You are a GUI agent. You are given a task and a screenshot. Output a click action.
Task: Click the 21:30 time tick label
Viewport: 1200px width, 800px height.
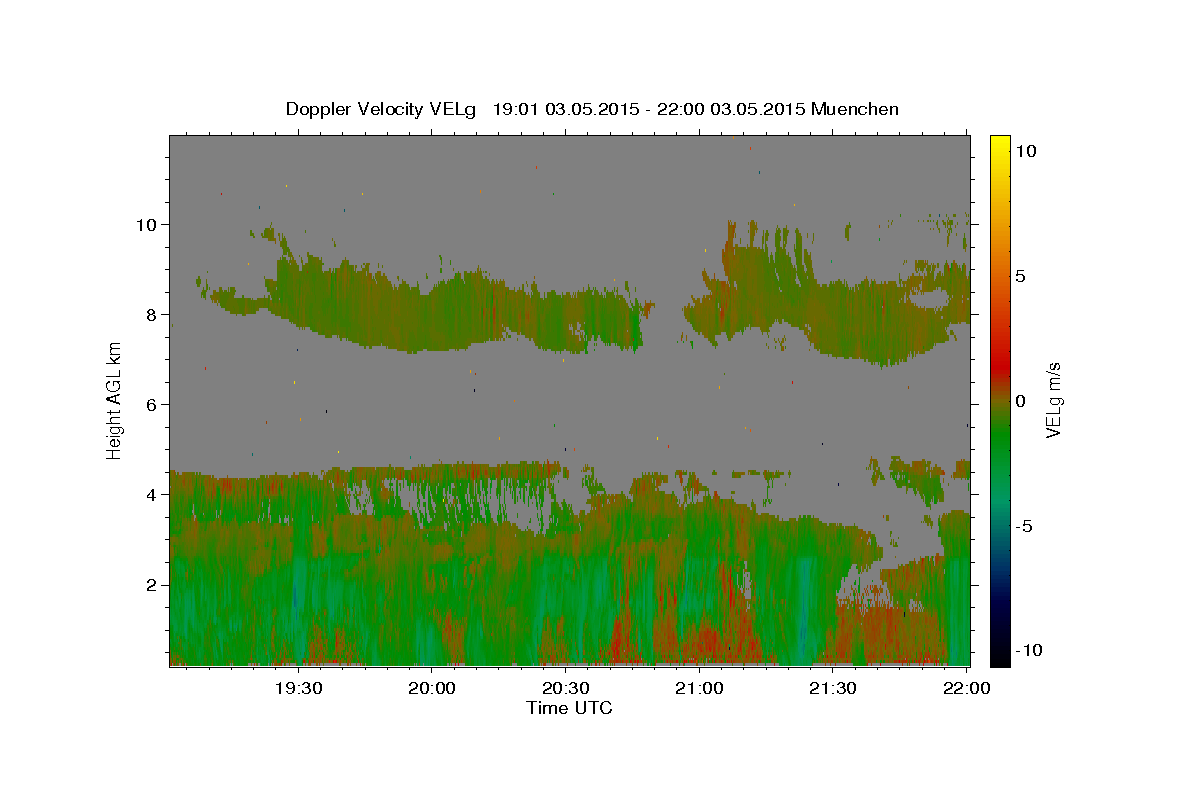[832, 688]
